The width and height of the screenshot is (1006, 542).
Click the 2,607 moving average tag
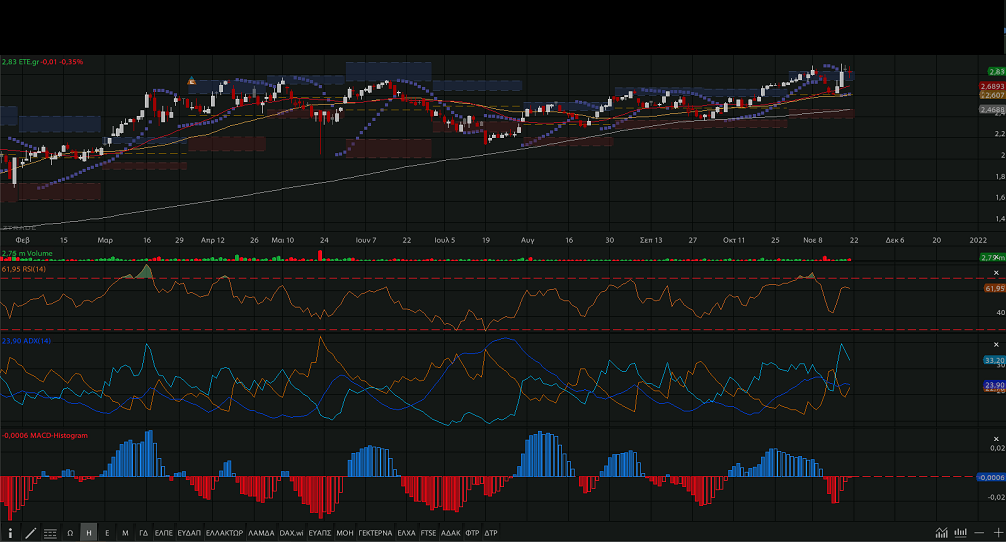993,95
